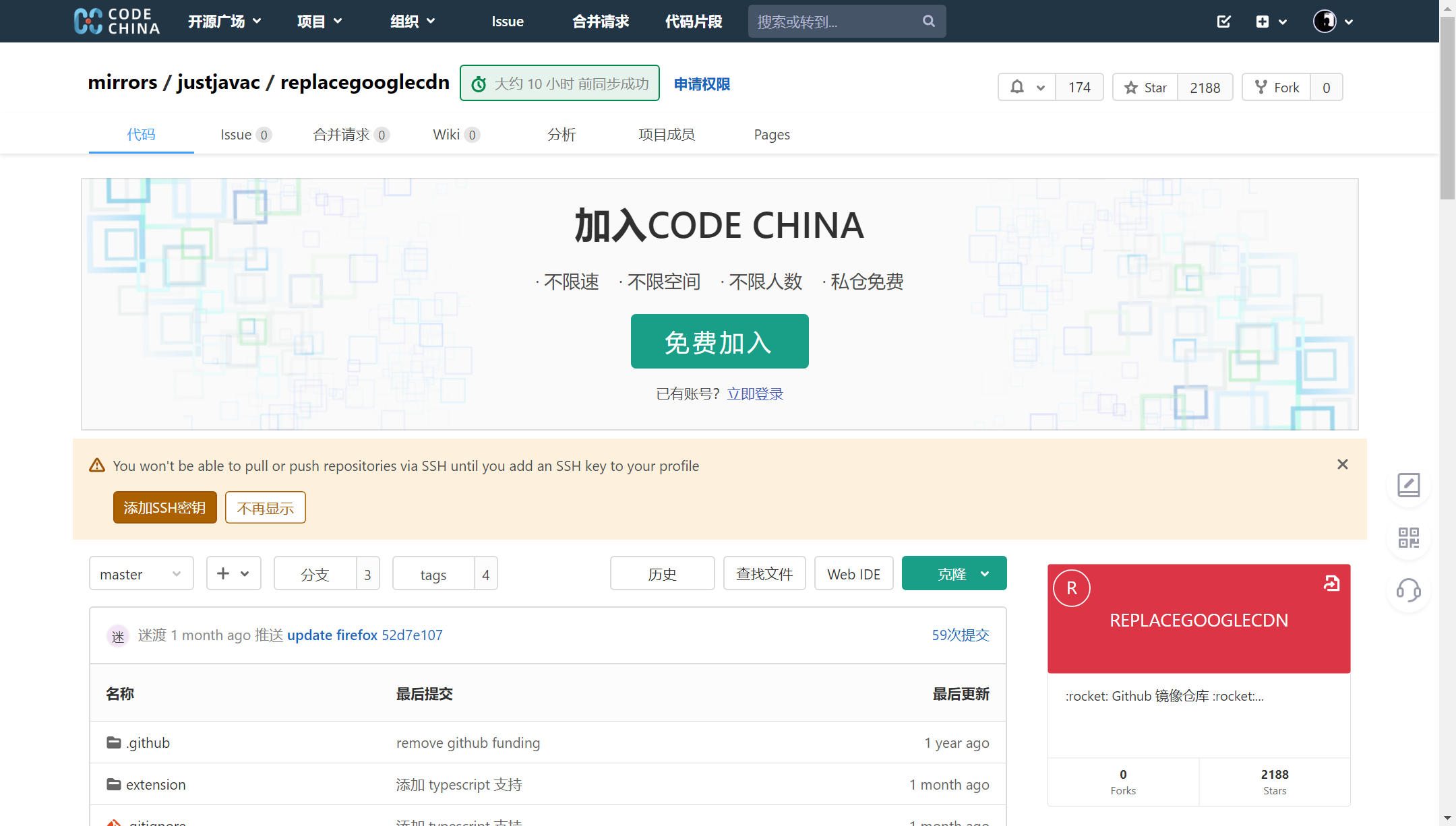Click the search magnifier icon
The width and height of the screenshot is (1456, 826).
point(928,21)
